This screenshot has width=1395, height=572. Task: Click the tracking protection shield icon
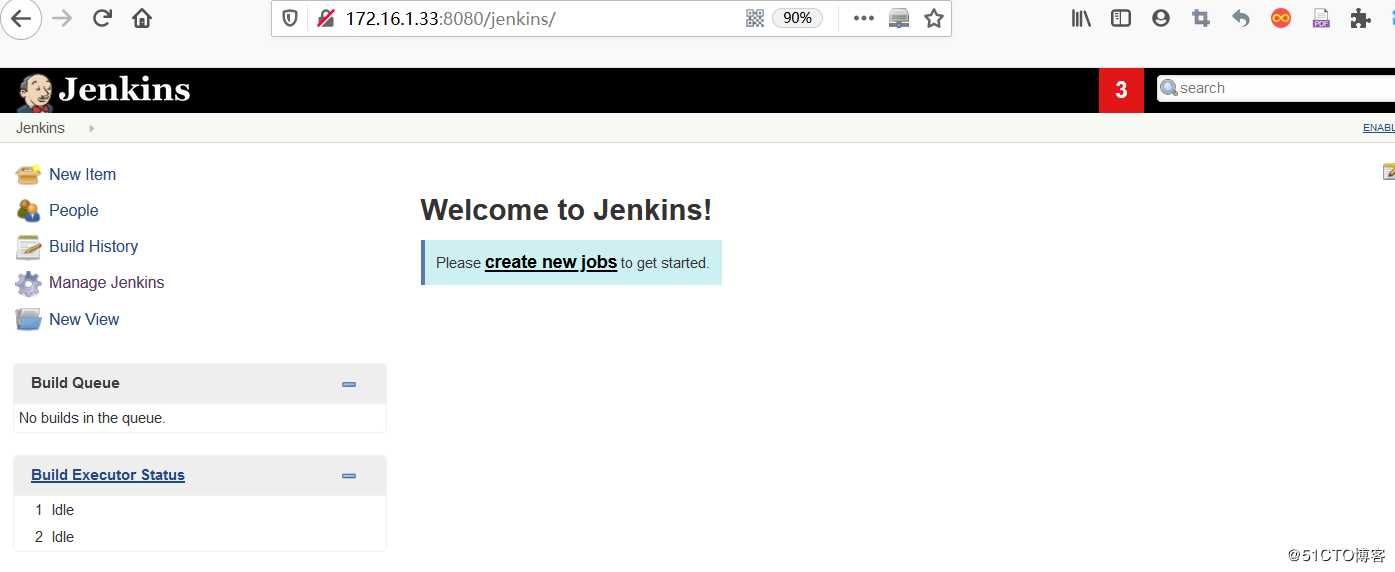pyautogui.click(x=290, y=18)
